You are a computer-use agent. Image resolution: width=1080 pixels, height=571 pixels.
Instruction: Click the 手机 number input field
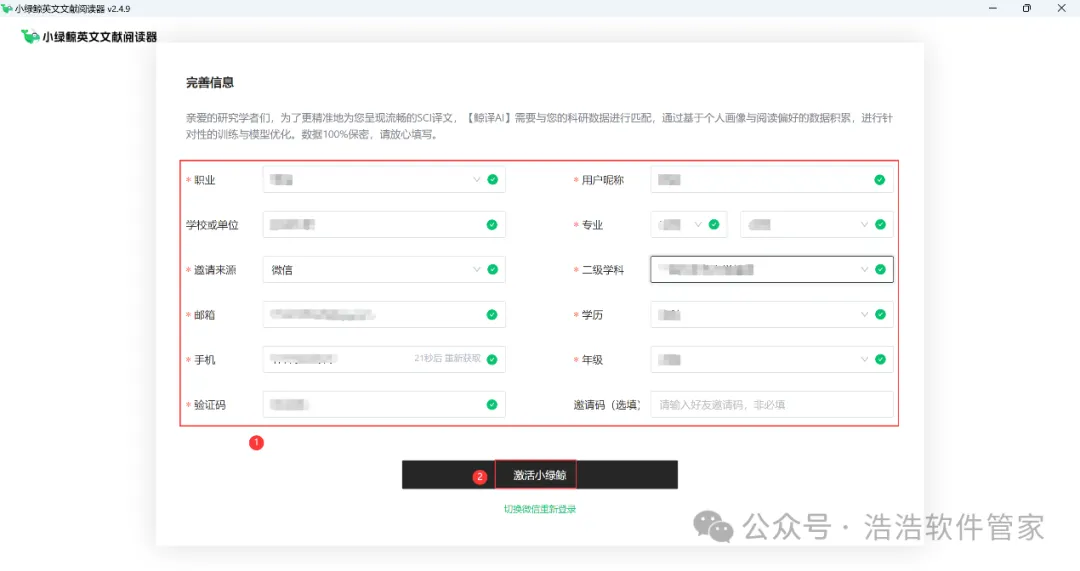384,360
